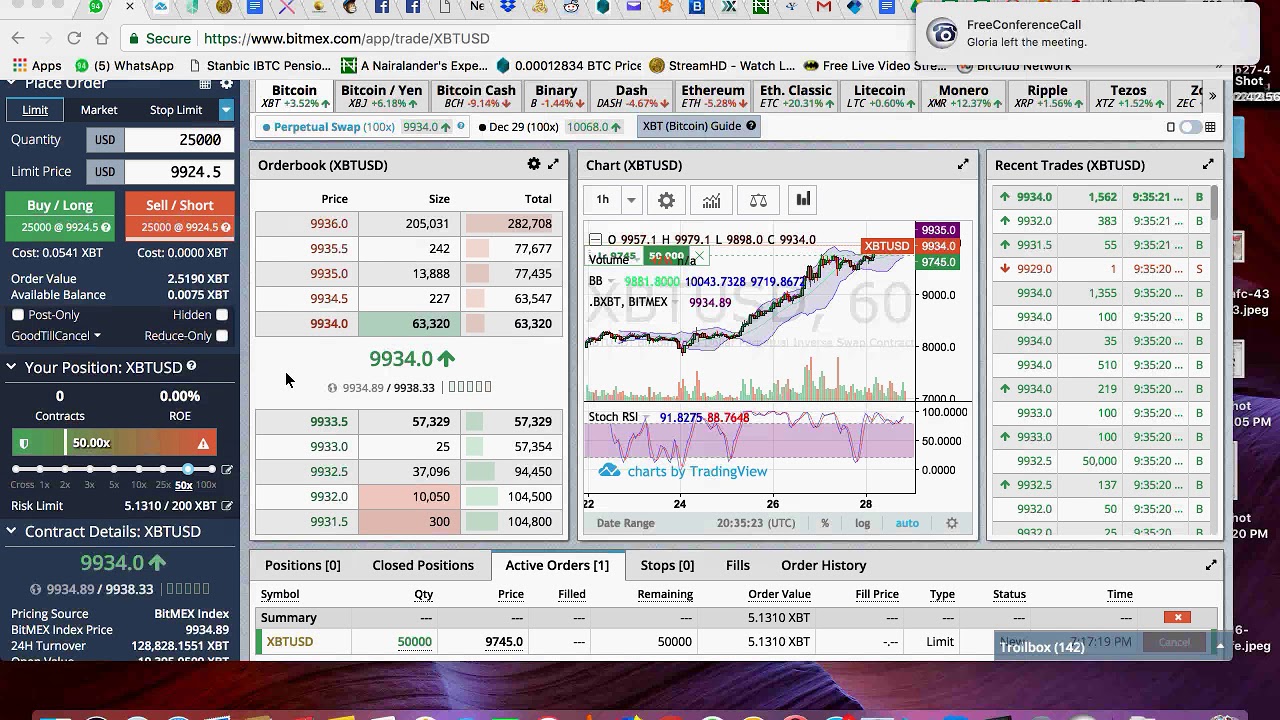Toggle chart percent scale
Image resolution: width=1280 pixels, height=720 pixels.
pos(825,523)
